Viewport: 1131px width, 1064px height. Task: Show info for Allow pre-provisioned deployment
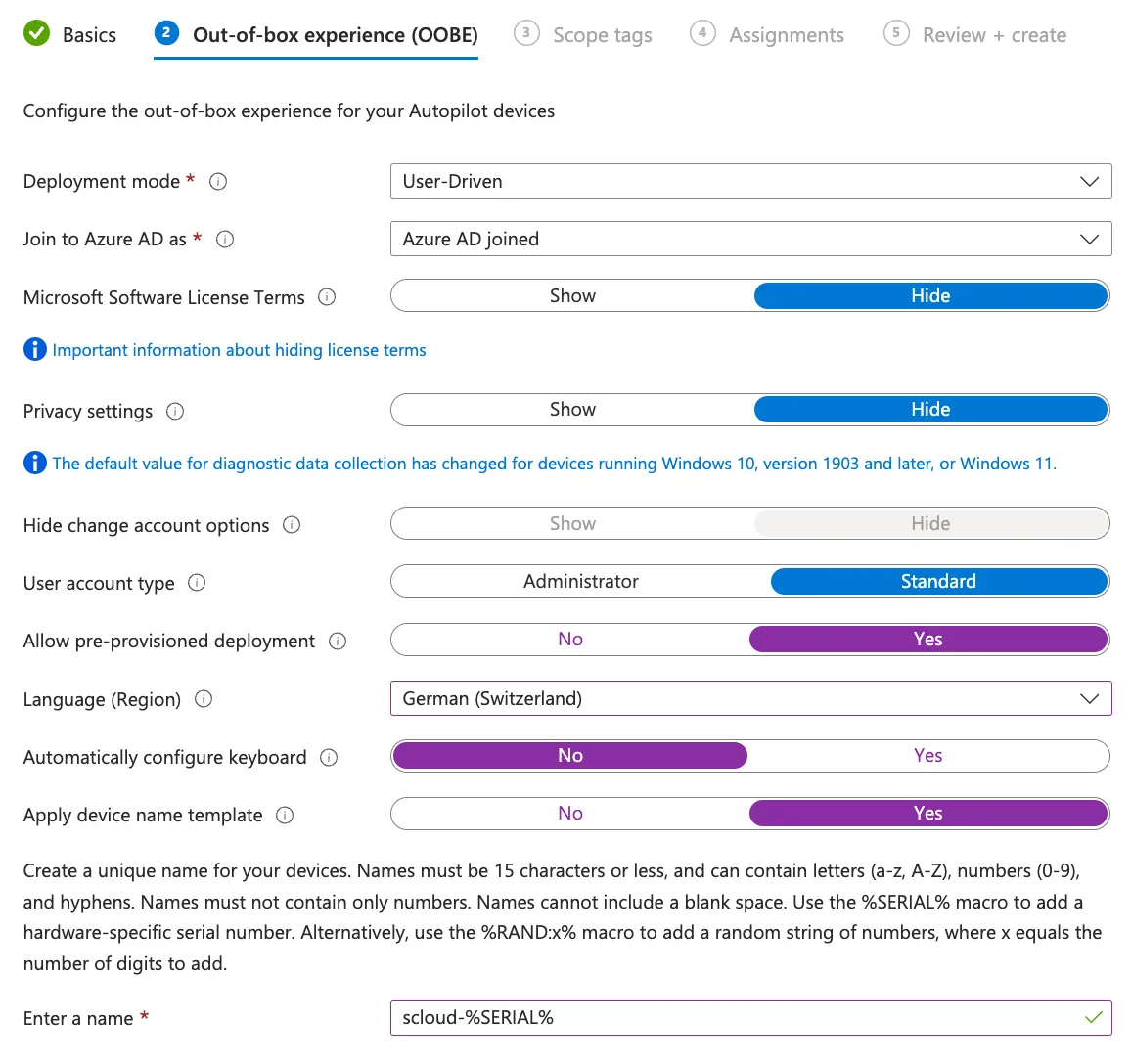pos(338,641)
